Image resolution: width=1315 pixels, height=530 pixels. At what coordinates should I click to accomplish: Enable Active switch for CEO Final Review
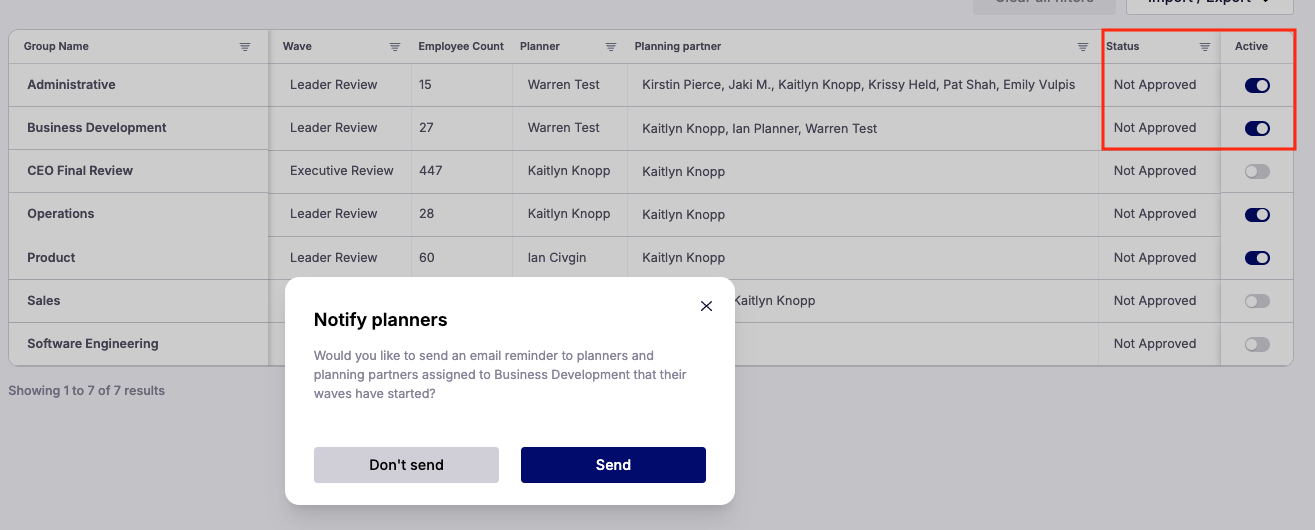(x=1257, y=171)
